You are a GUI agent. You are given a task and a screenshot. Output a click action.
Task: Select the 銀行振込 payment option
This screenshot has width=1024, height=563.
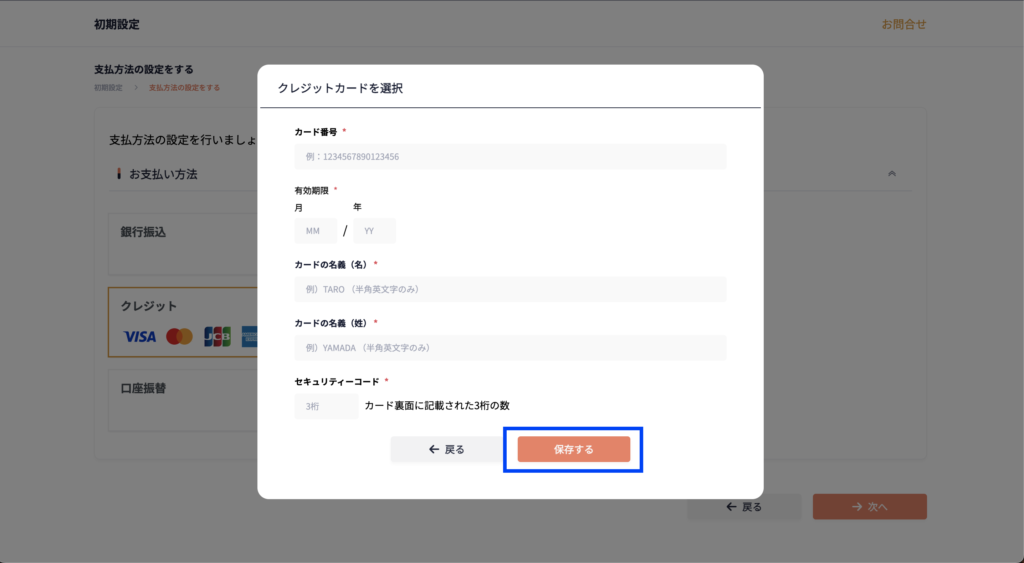[x=180, y=240]
